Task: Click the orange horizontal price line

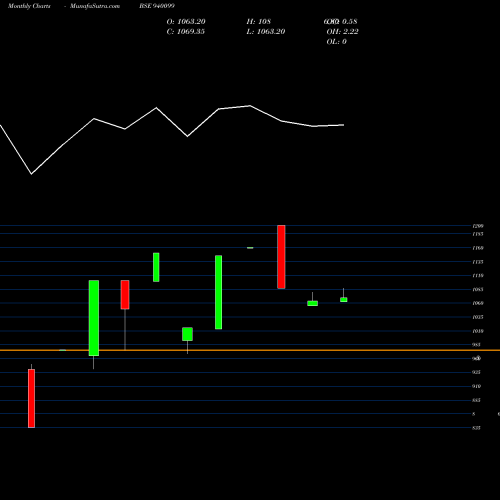Action: click(x=250, y=350)
